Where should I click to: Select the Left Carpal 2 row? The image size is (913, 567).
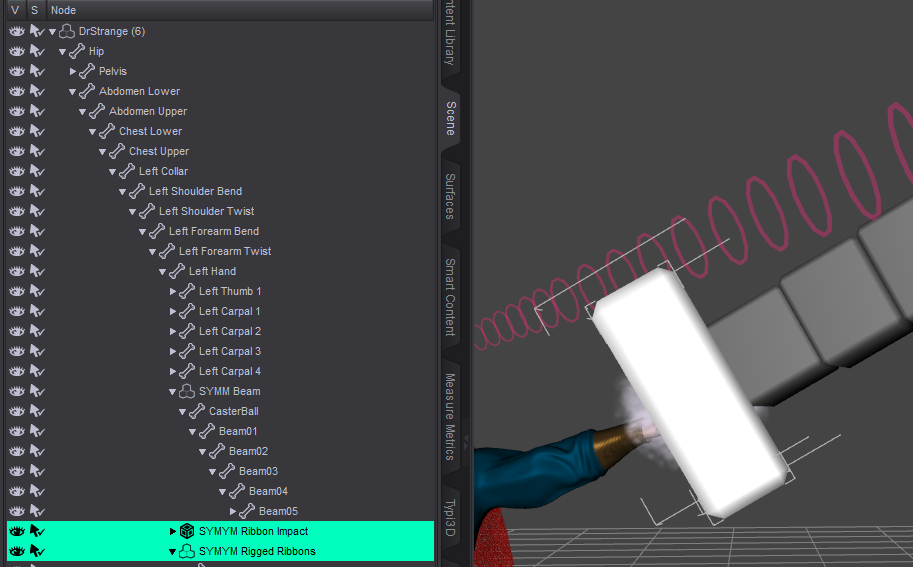coord(220,331)
